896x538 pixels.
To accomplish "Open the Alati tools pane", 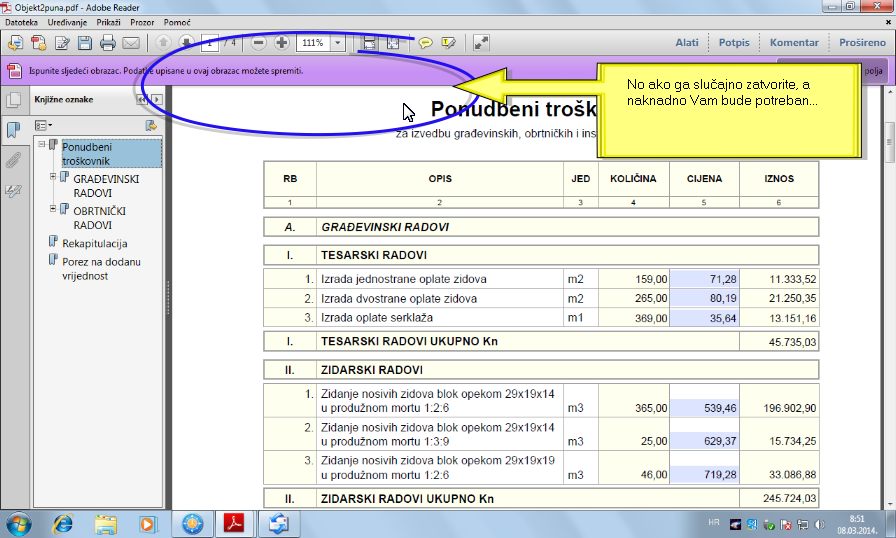I will tap(687, 43).
